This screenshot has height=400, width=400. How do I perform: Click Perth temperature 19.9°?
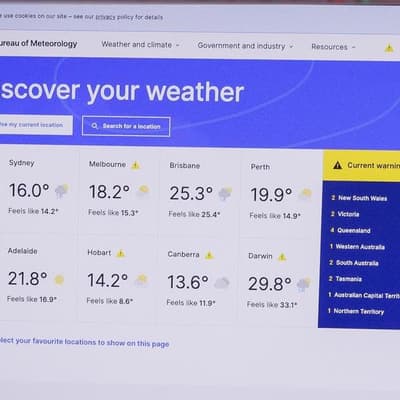[x=271, y=195]
